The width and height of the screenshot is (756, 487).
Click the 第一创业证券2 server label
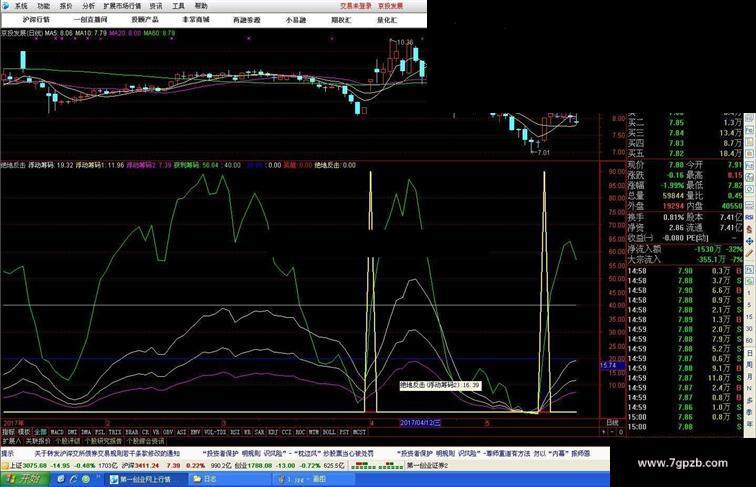pos(427,466)
